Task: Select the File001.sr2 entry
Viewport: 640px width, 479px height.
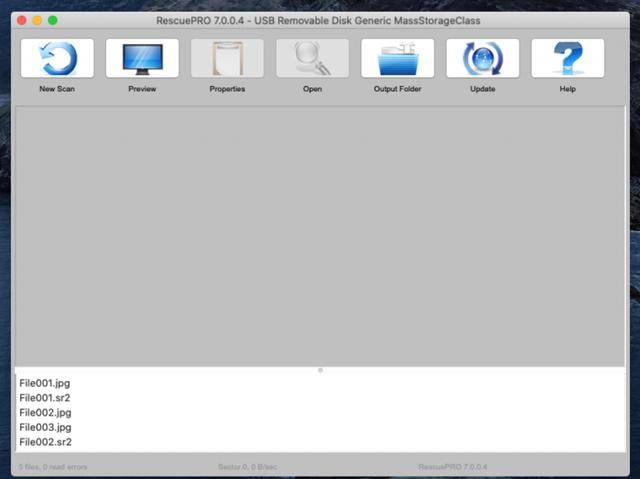Action: click(45, 398)
